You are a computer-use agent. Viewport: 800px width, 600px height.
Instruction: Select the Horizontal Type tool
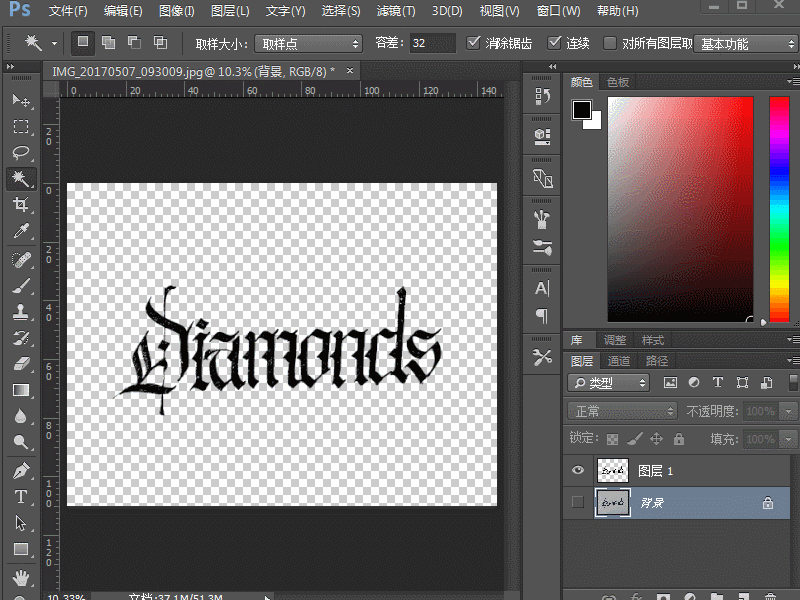(x=20, y=497)
